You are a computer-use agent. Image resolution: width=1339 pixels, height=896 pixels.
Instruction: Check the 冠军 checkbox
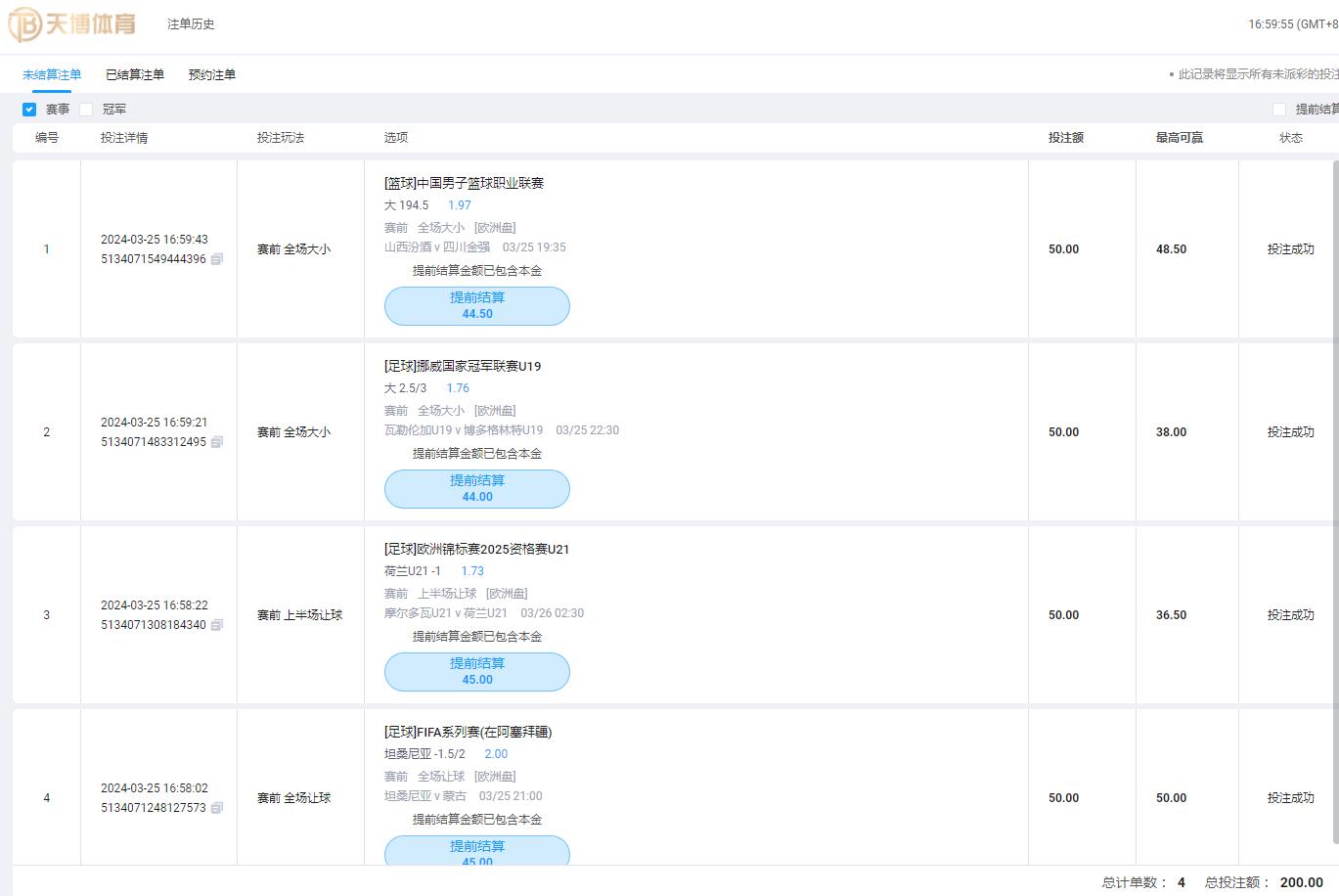[86, 110]
